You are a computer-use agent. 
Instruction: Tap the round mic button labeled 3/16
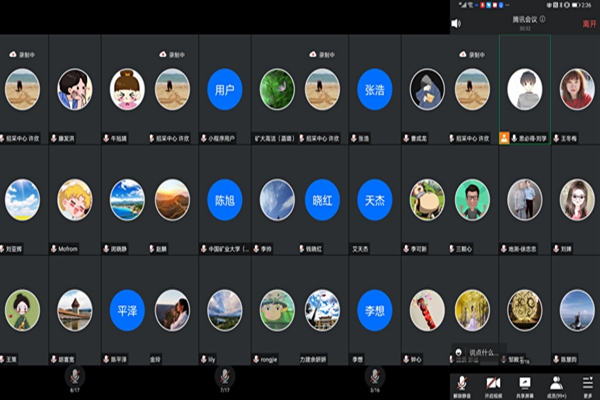coord(375,375)
